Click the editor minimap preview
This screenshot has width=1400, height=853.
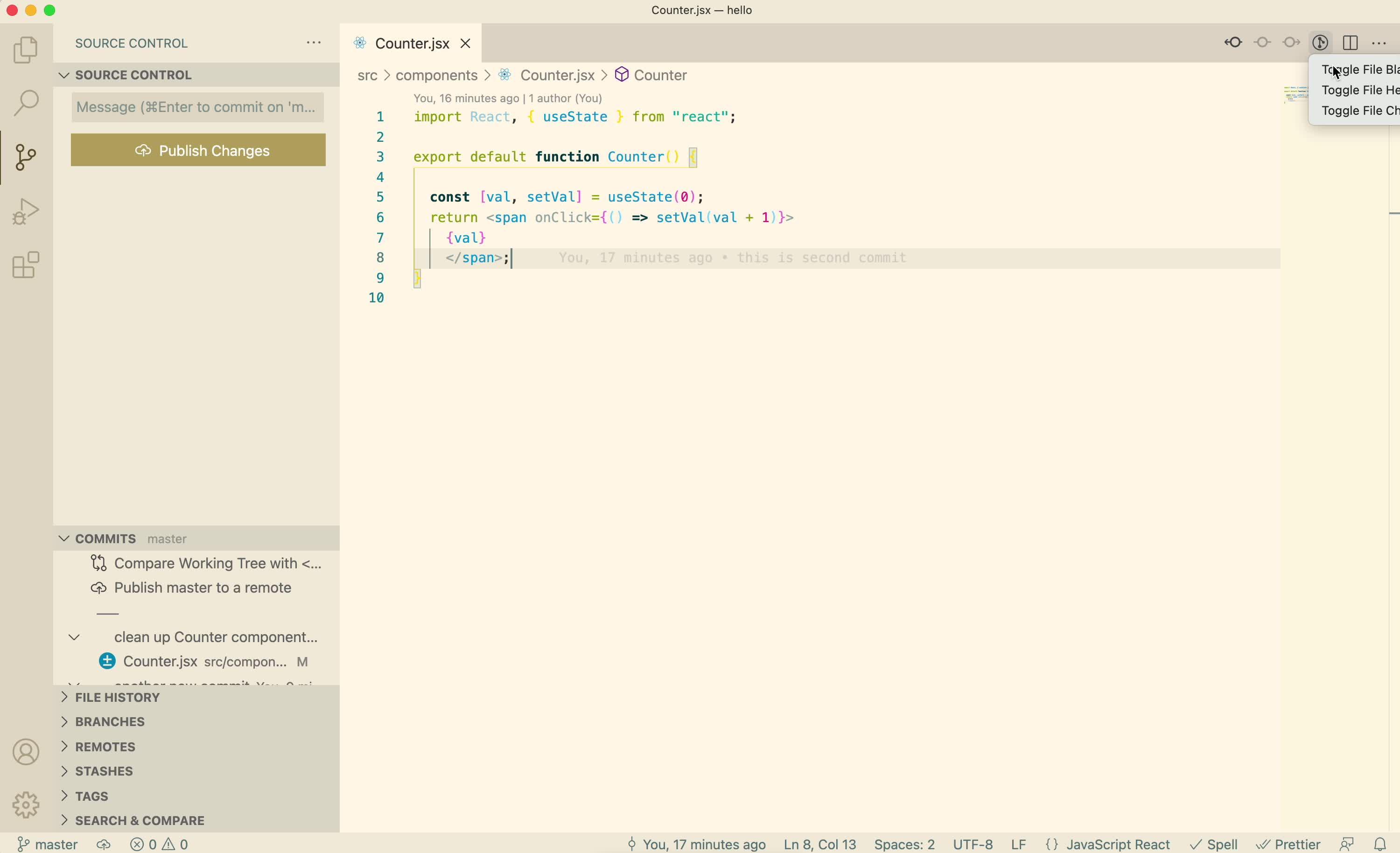click(x=1295, y=94)
